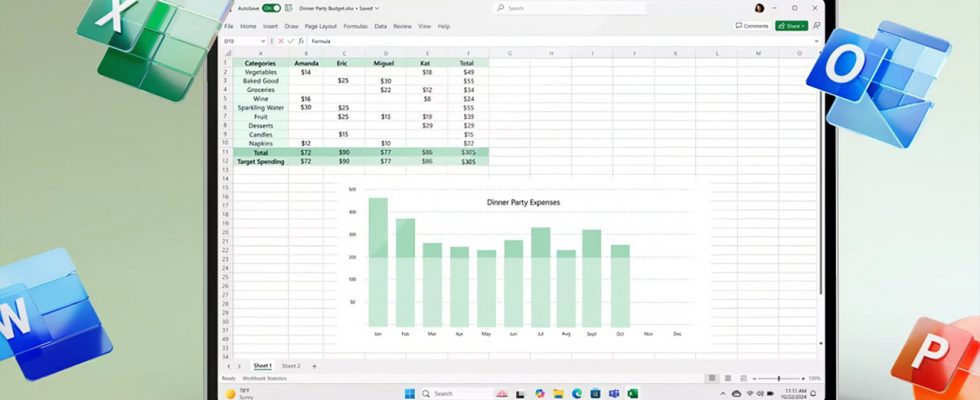Go to next sheet with right arrow

point(239,366)
